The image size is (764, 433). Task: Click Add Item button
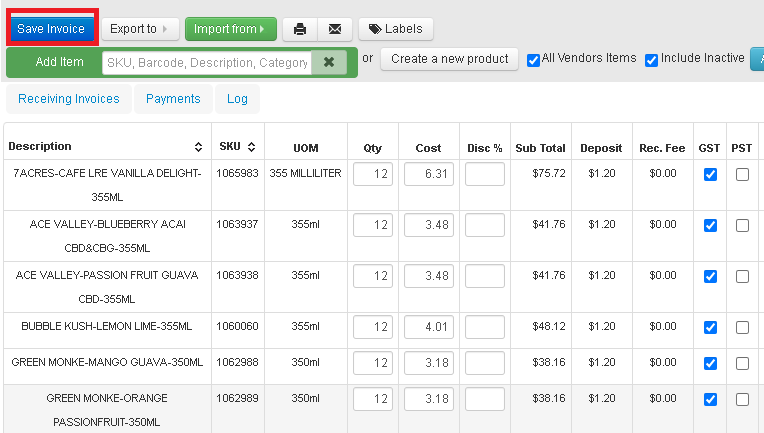click(x=59, y=62)
